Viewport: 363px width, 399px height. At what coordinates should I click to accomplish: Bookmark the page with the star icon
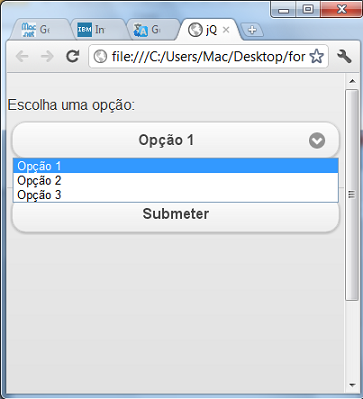point(316,56)
